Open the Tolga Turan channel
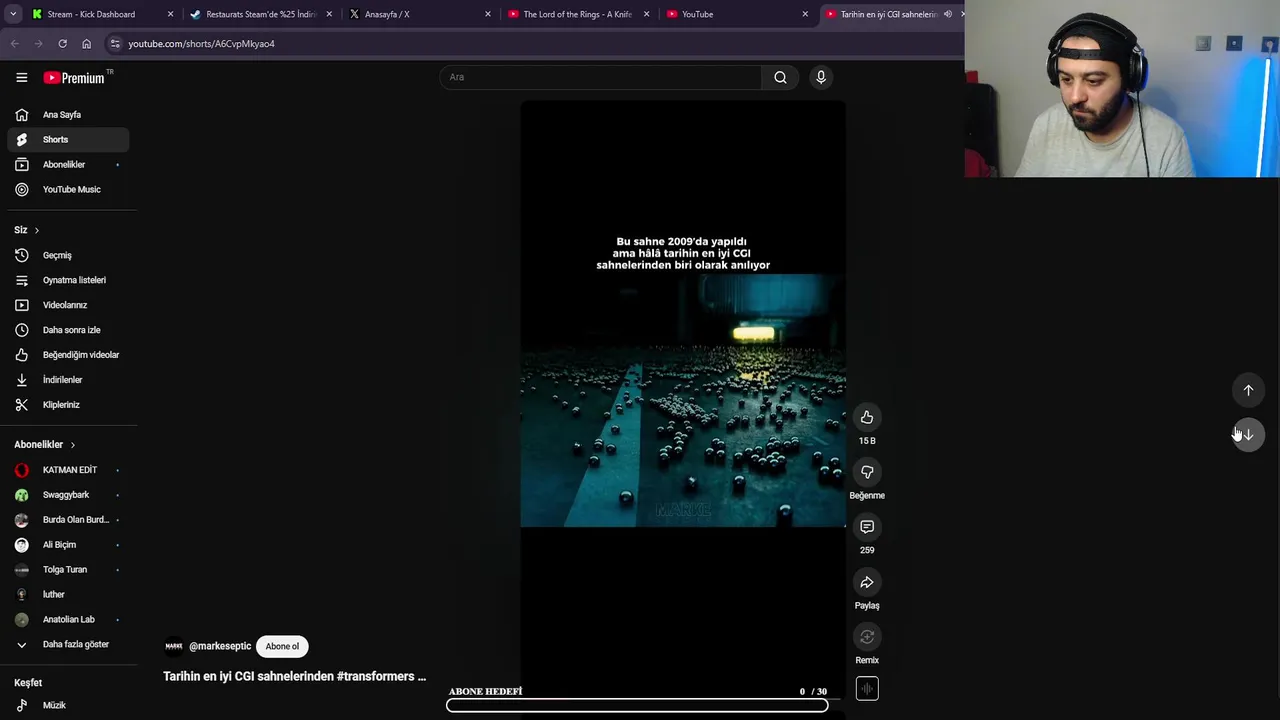This screenshot has height=720, width=1280. pyautogui.click(x=68, y=570)
